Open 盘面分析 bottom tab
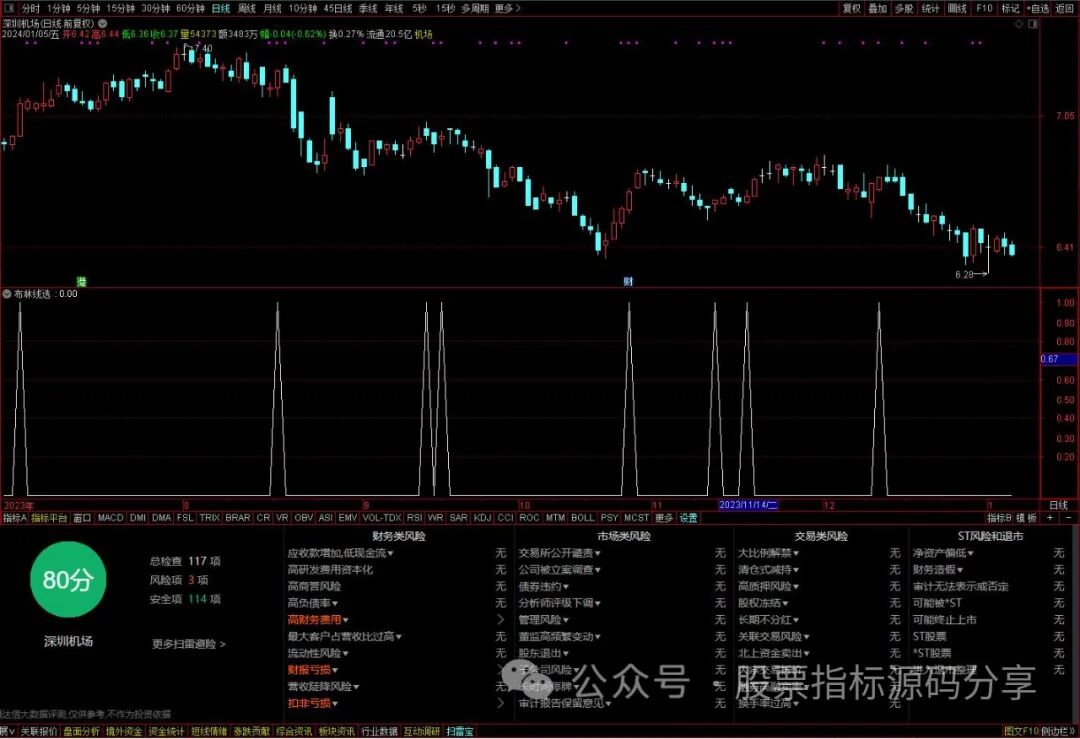This screenshot has height=739, width=1080. (x=81, y=731)
